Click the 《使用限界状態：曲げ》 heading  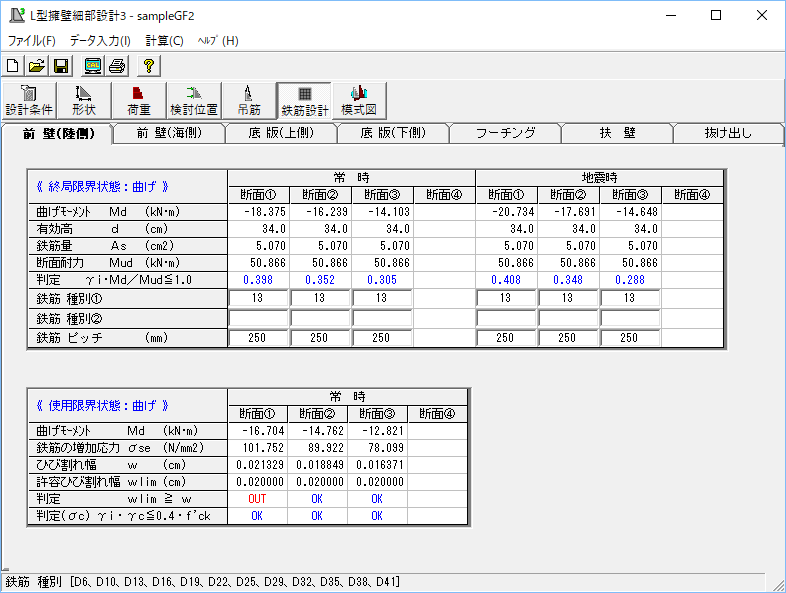[x=103, y=406]
